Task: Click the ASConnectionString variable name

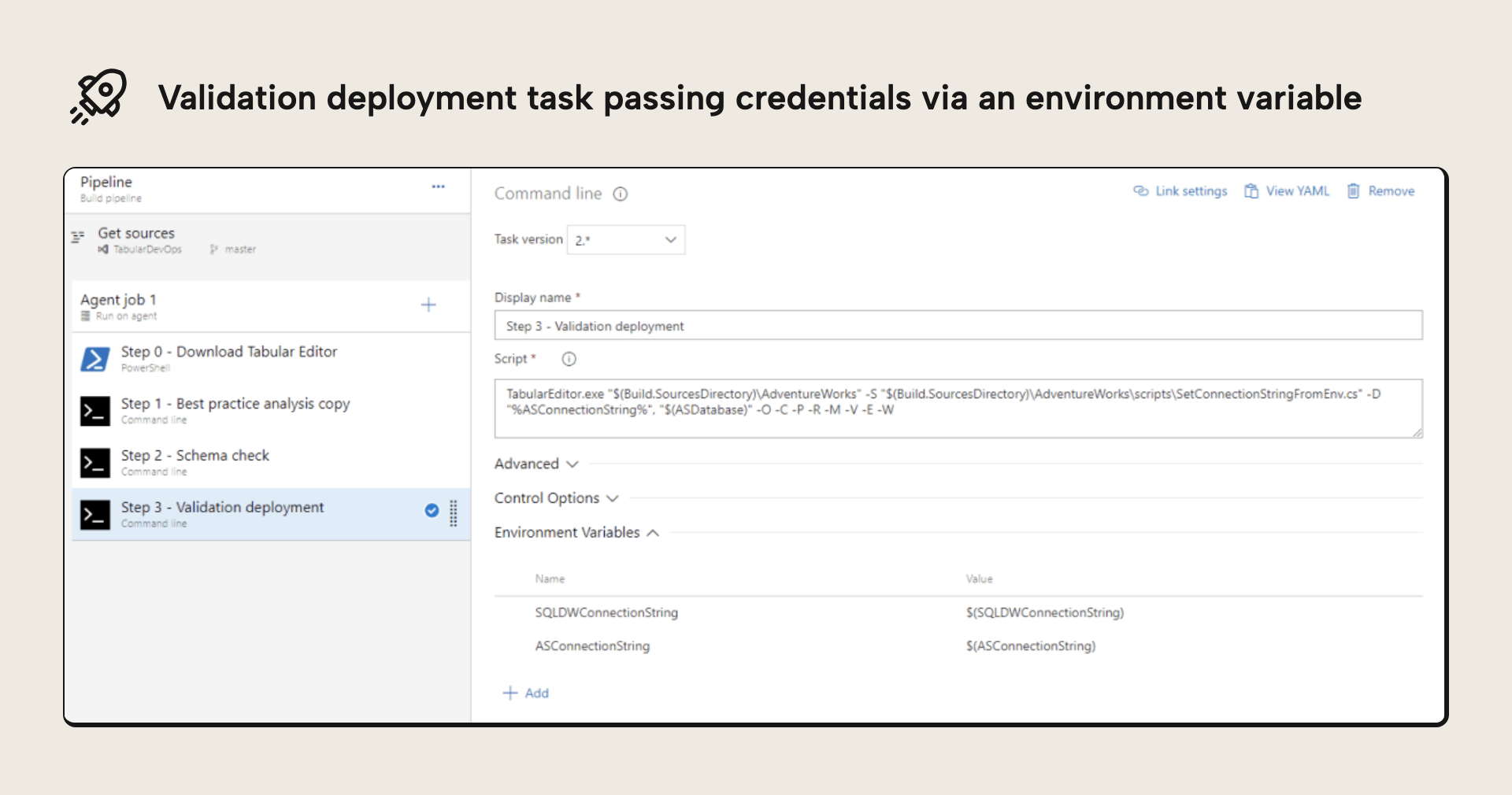Action: [592, 645]
